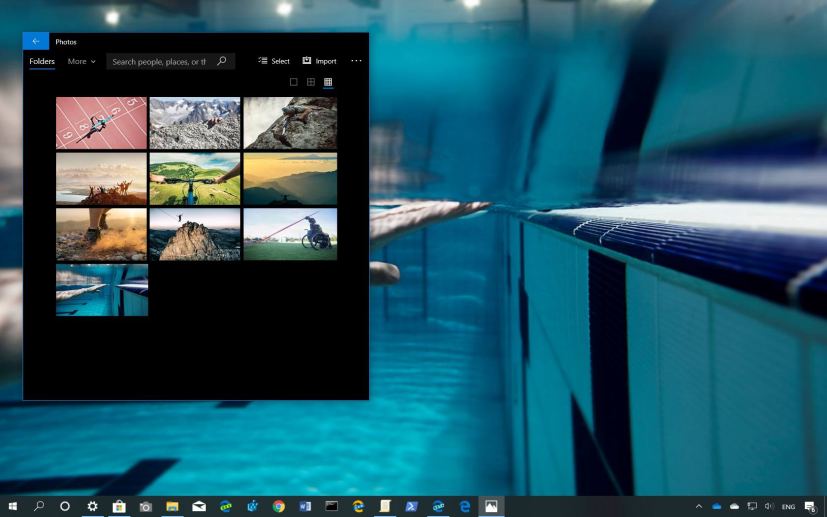Open the rock face climbing photo
This screenshot has width=827, height=517.
pyautogui.click(x=290, y=123)
